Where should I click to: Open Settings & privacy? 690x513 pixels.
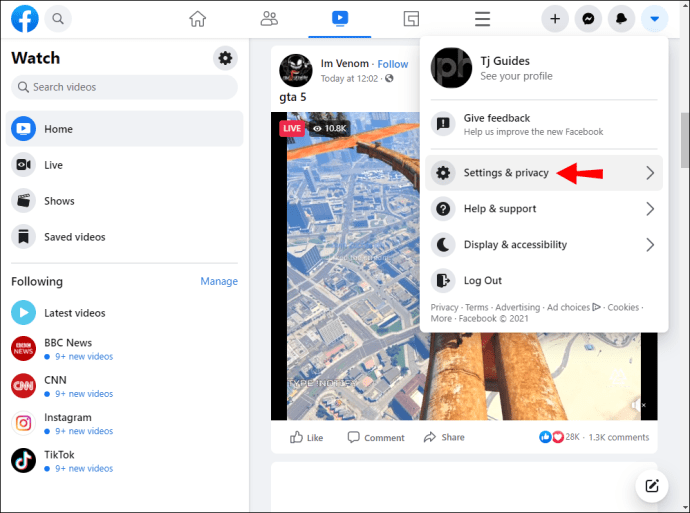click(x=544, y=173)
